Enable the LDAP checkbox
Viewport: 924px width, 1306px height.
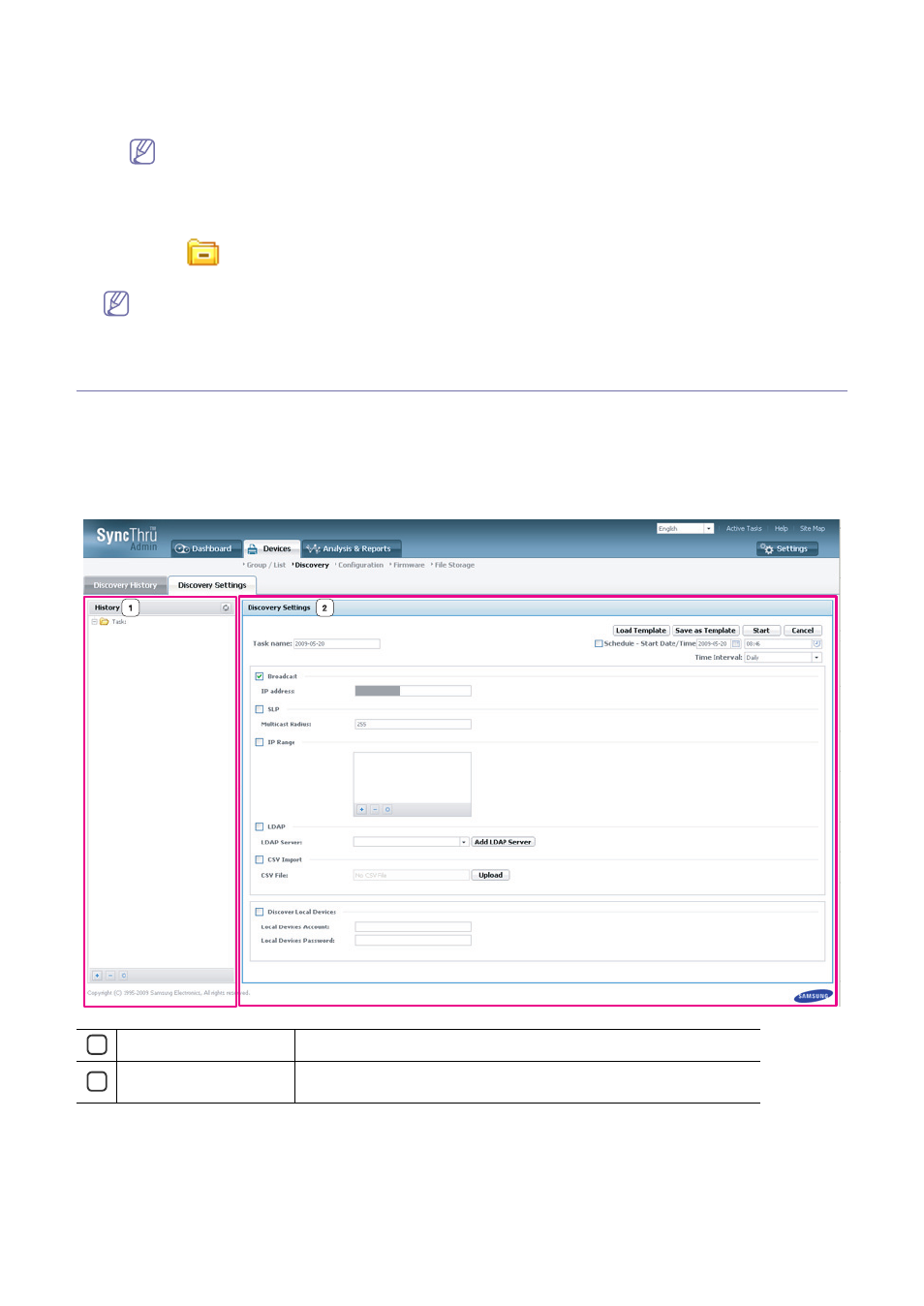click(x=260, y=826)
